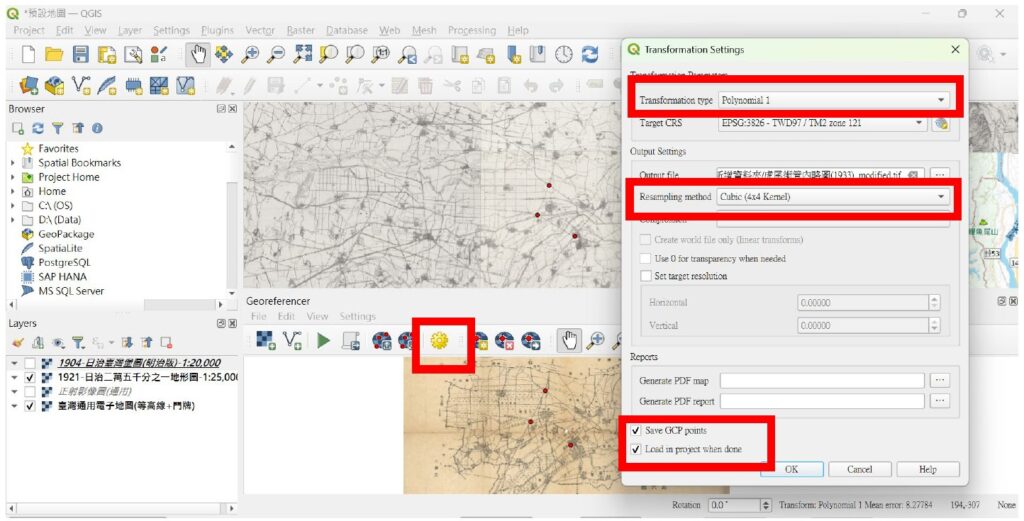
Task: Open the Georeferencer Settings menu
Action: click(x=357, y=316)
